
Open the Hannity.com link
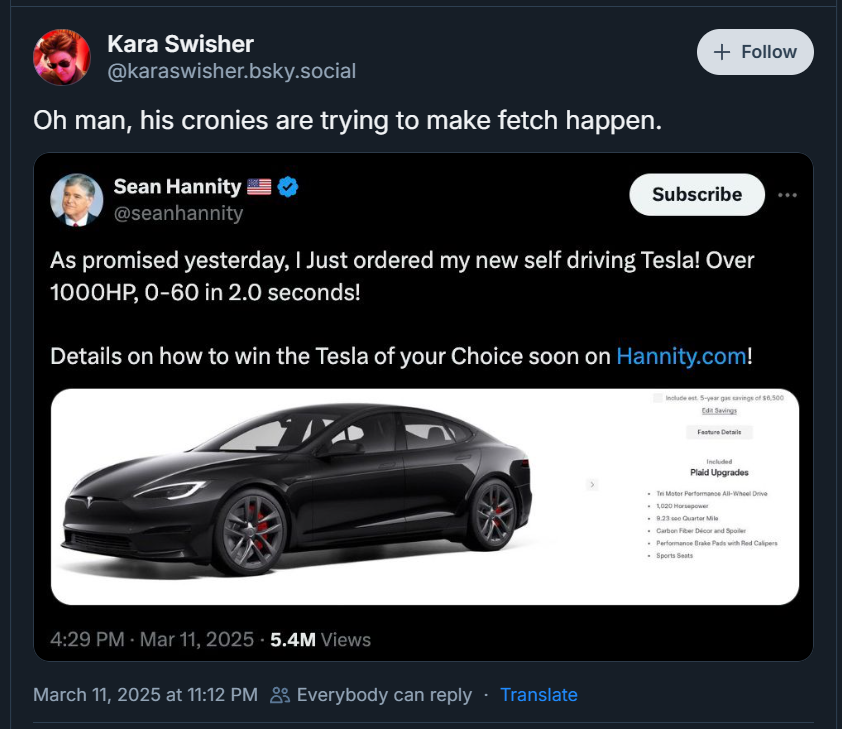pos(681,356)
